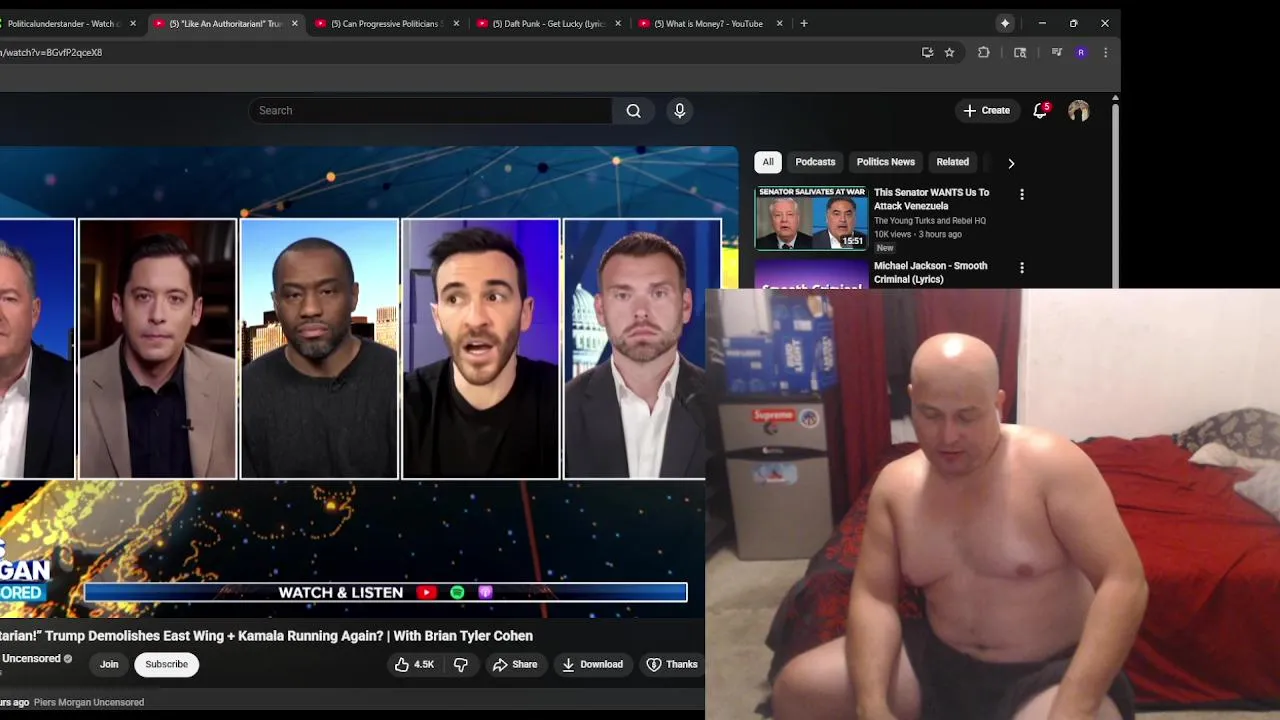Dislike the video with thumbs down
The height and width of the screenshot is (720, 1280).
click(461, 664)
